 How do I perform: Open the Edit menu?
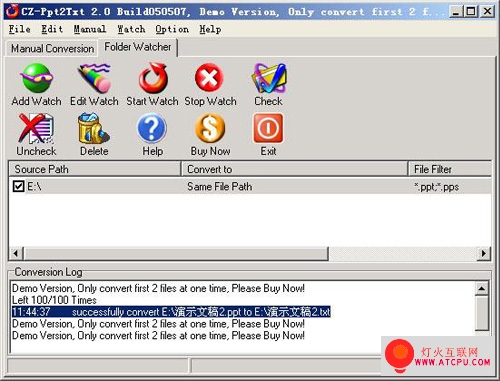[52, 29]
